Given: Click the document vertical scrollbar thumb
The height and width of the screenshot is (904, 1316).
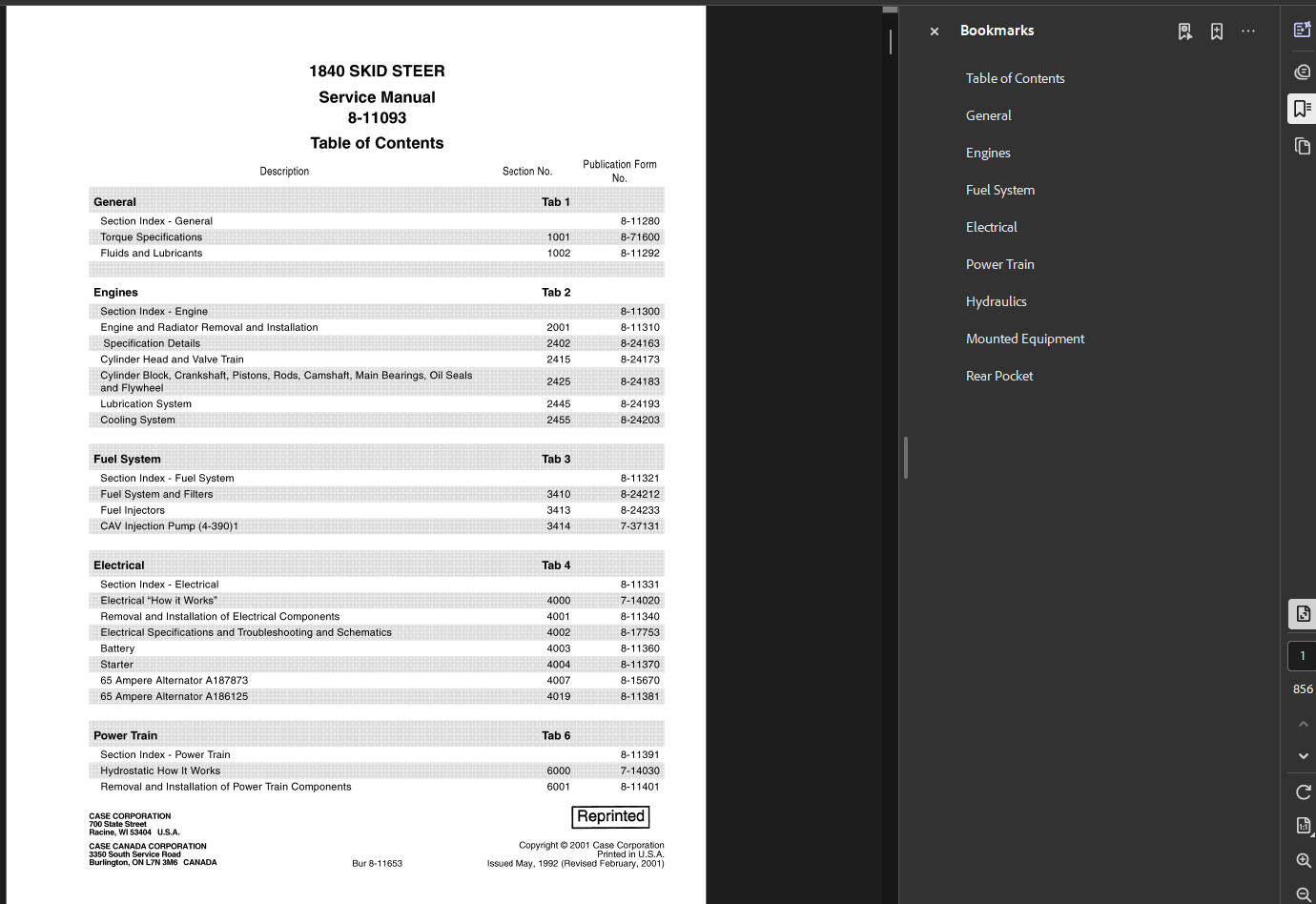Looking at the screenshot, I should pyautogui.click(x=891, y=41).
